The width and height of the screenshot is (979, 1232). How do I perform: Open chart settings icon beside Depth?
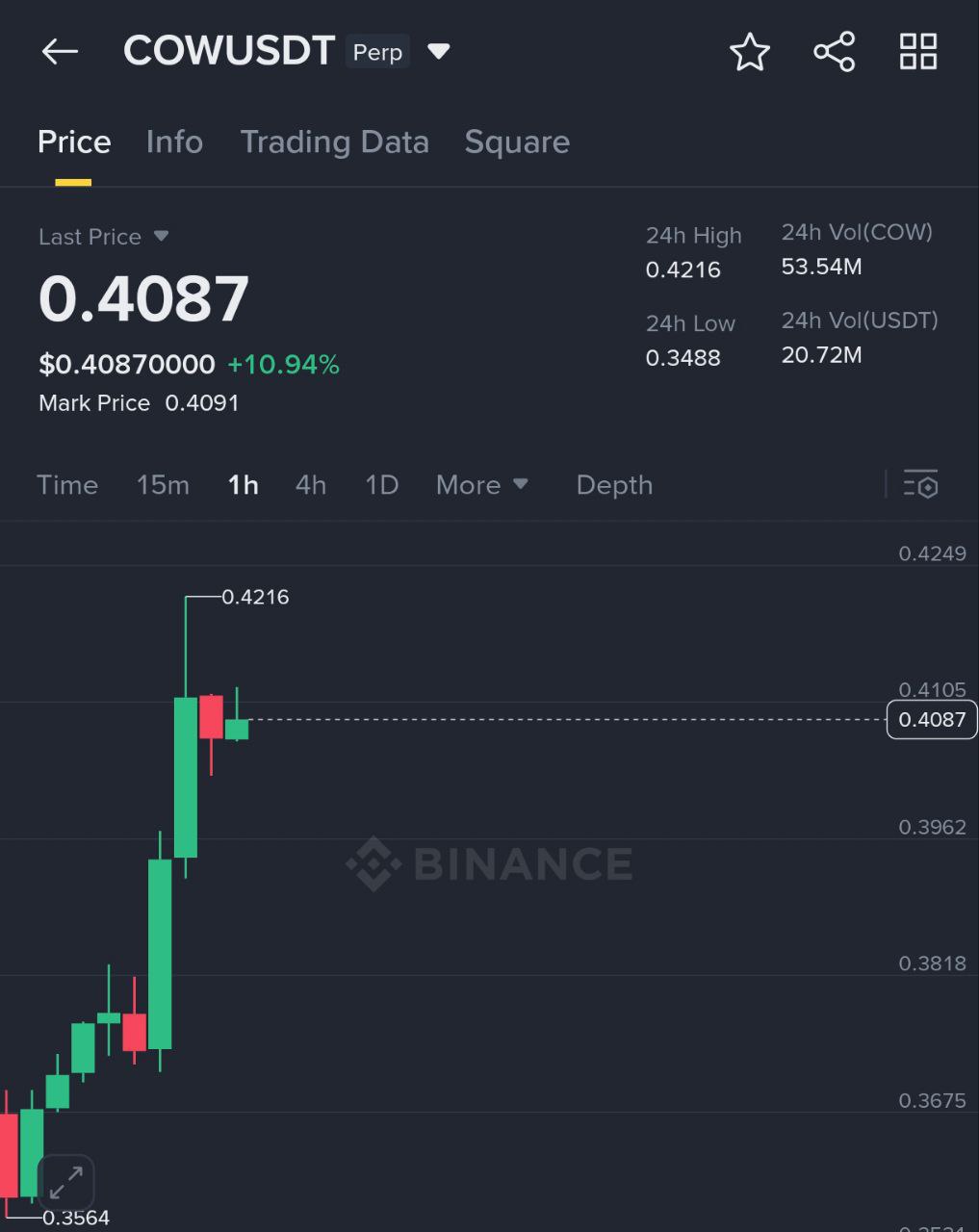click(x=921, y=485)
